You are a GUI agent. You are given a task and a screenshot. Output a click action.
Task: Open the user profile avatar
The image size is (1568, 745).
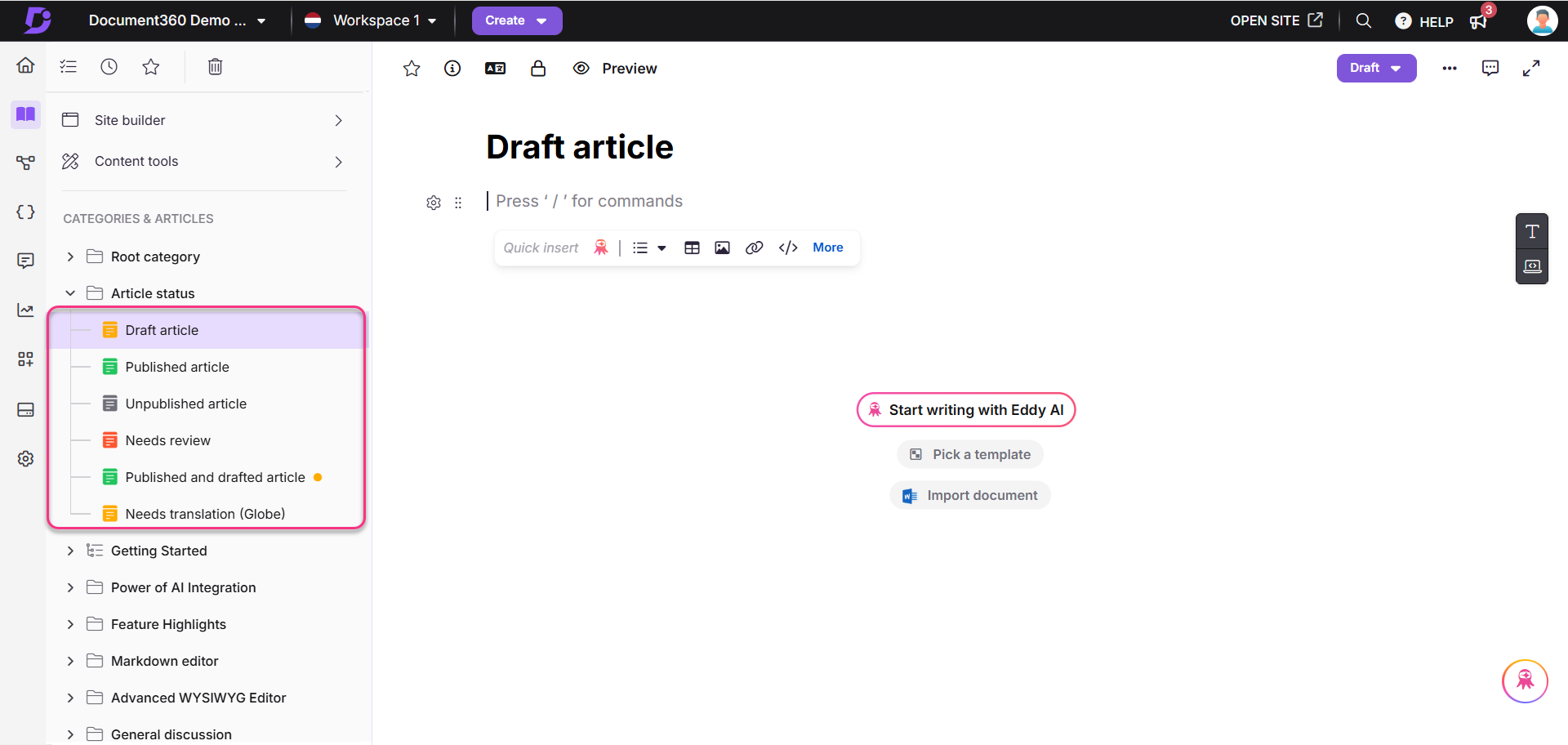(x=1542, y=20)
